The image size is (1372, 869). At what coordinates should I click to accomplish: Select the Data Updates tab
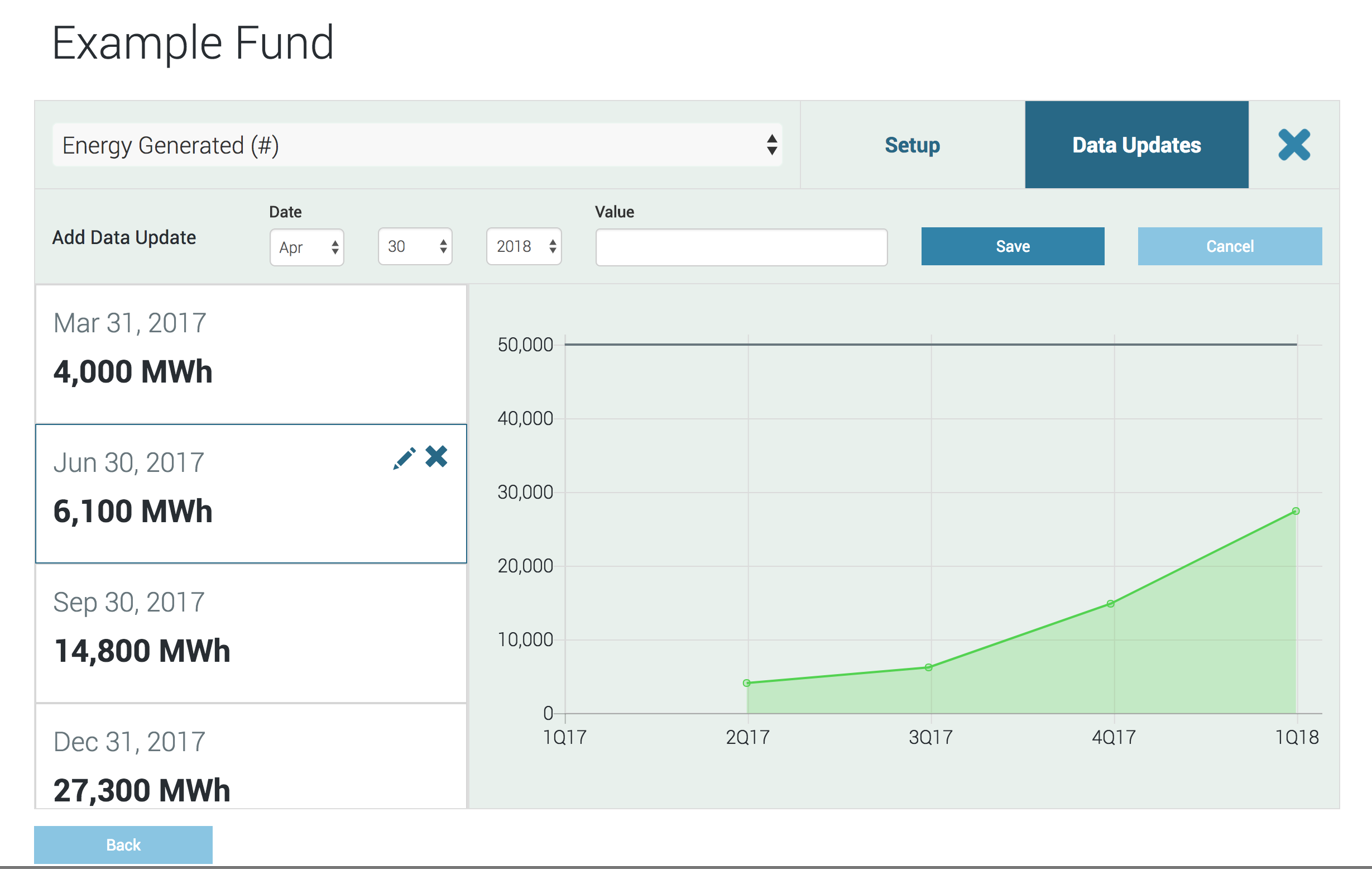[1136, 145]
